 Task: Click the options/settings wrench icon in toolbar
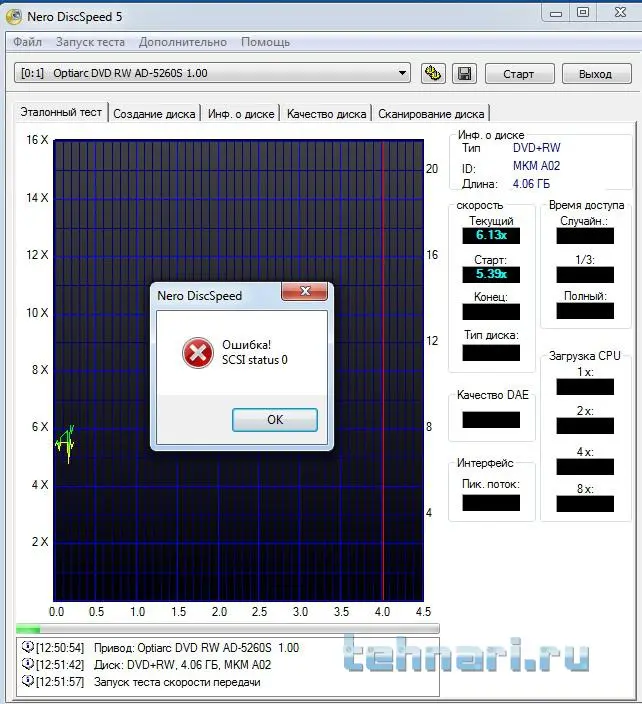(x=433, y=73)
